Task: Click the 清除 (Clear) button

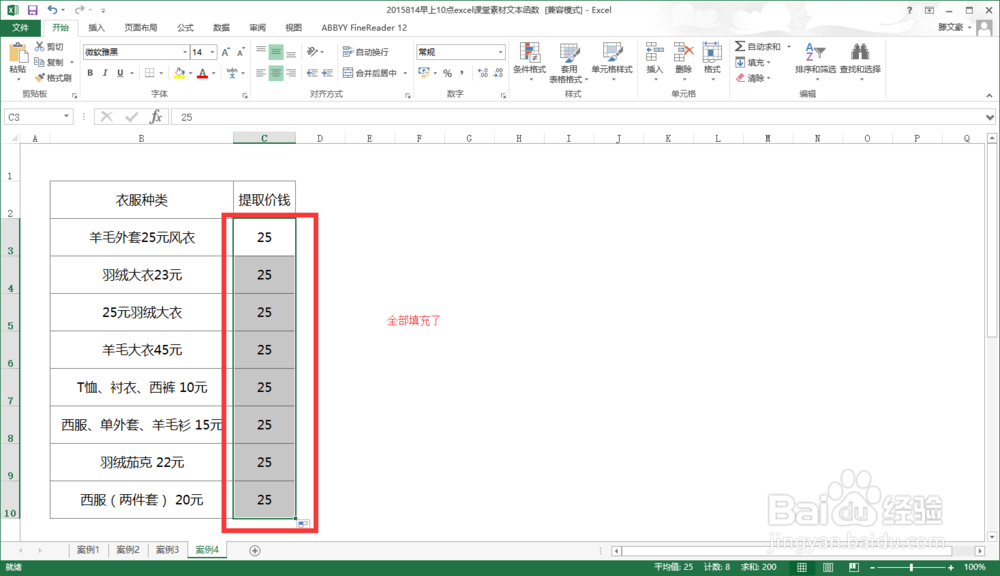Action: point(753,78)
